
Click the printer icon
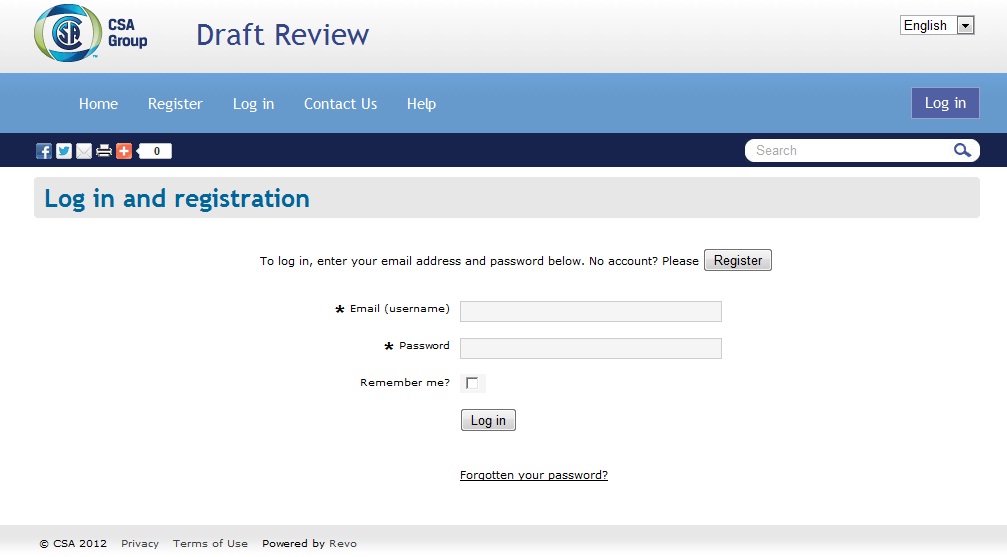(103, 151)
